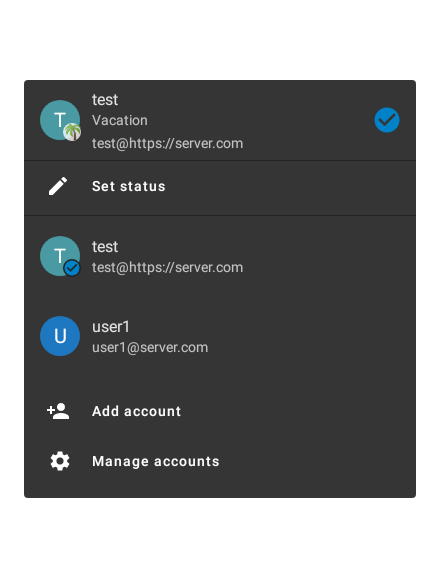440x578 pixels.
Task: Click the header test@https://server.com address
Action: tap(168, 143)
